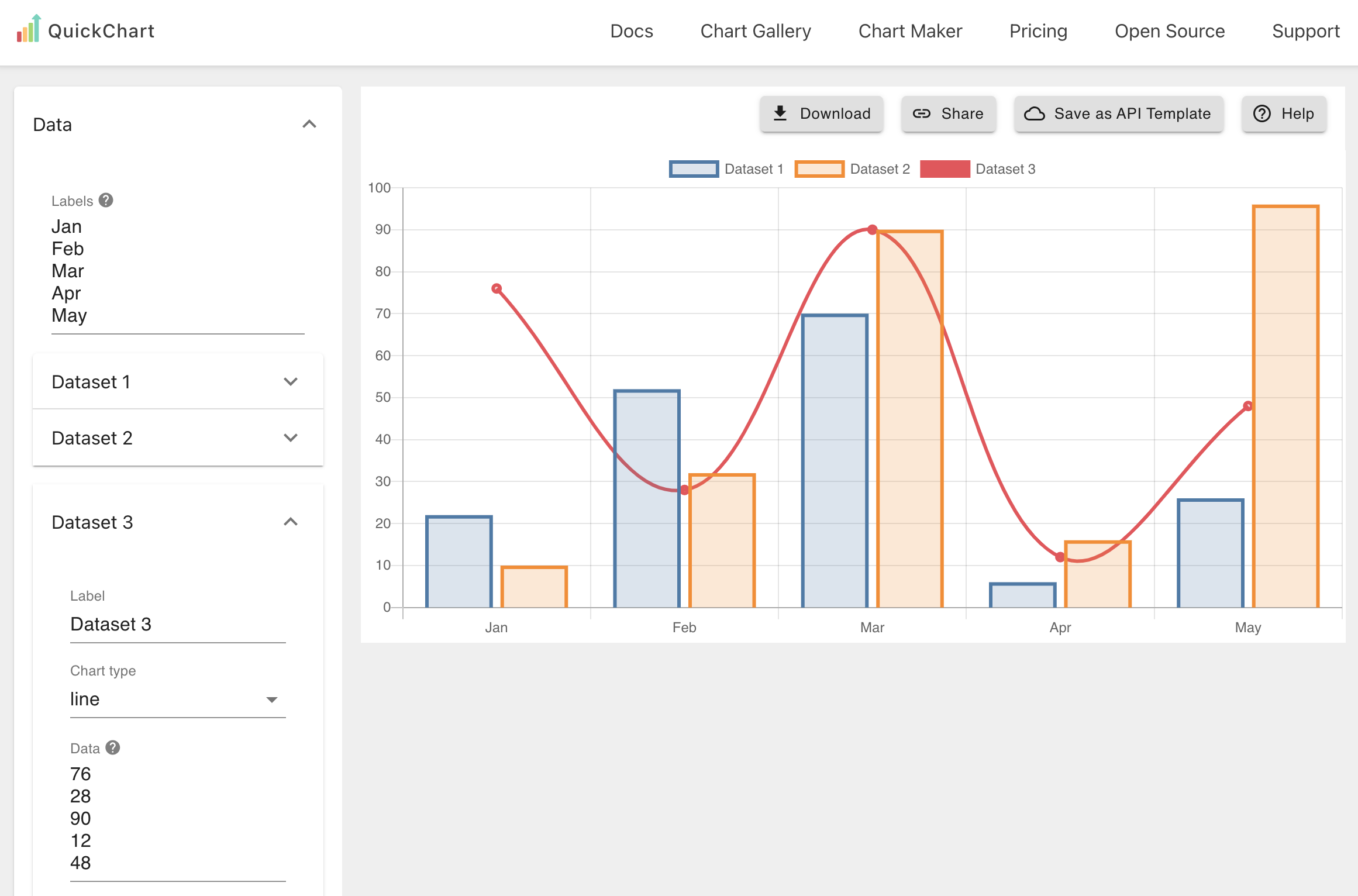Click the Dataset 3 Label input field

(x=178, y=625)
